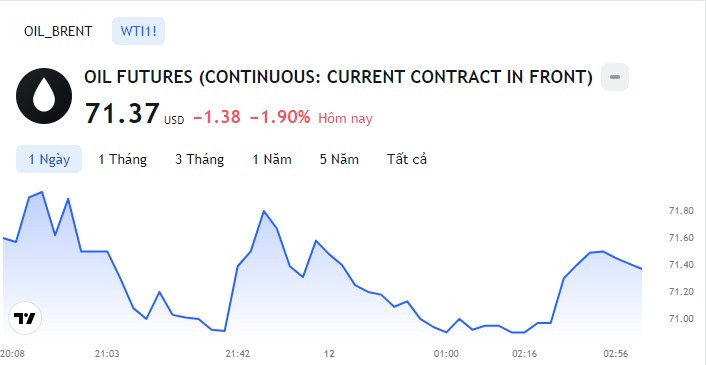
Task: Click the 01:00 time axis label
Action: point(446,354)
